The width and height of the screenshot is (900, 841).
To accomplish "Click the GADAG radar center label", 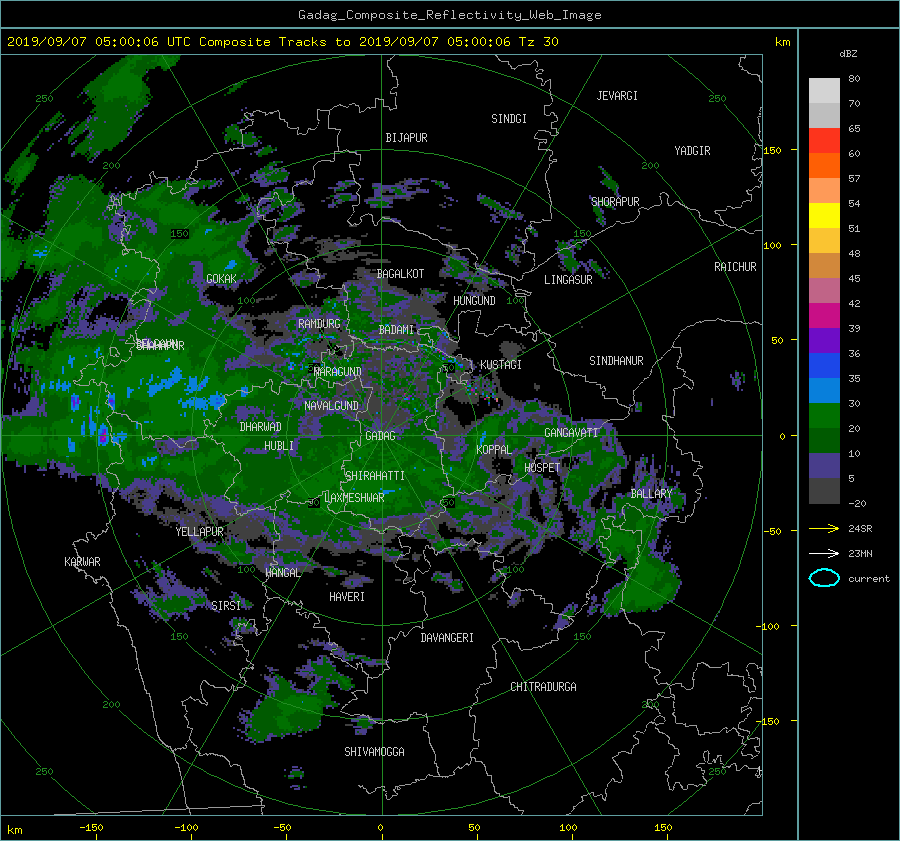I will click(380, 436).
